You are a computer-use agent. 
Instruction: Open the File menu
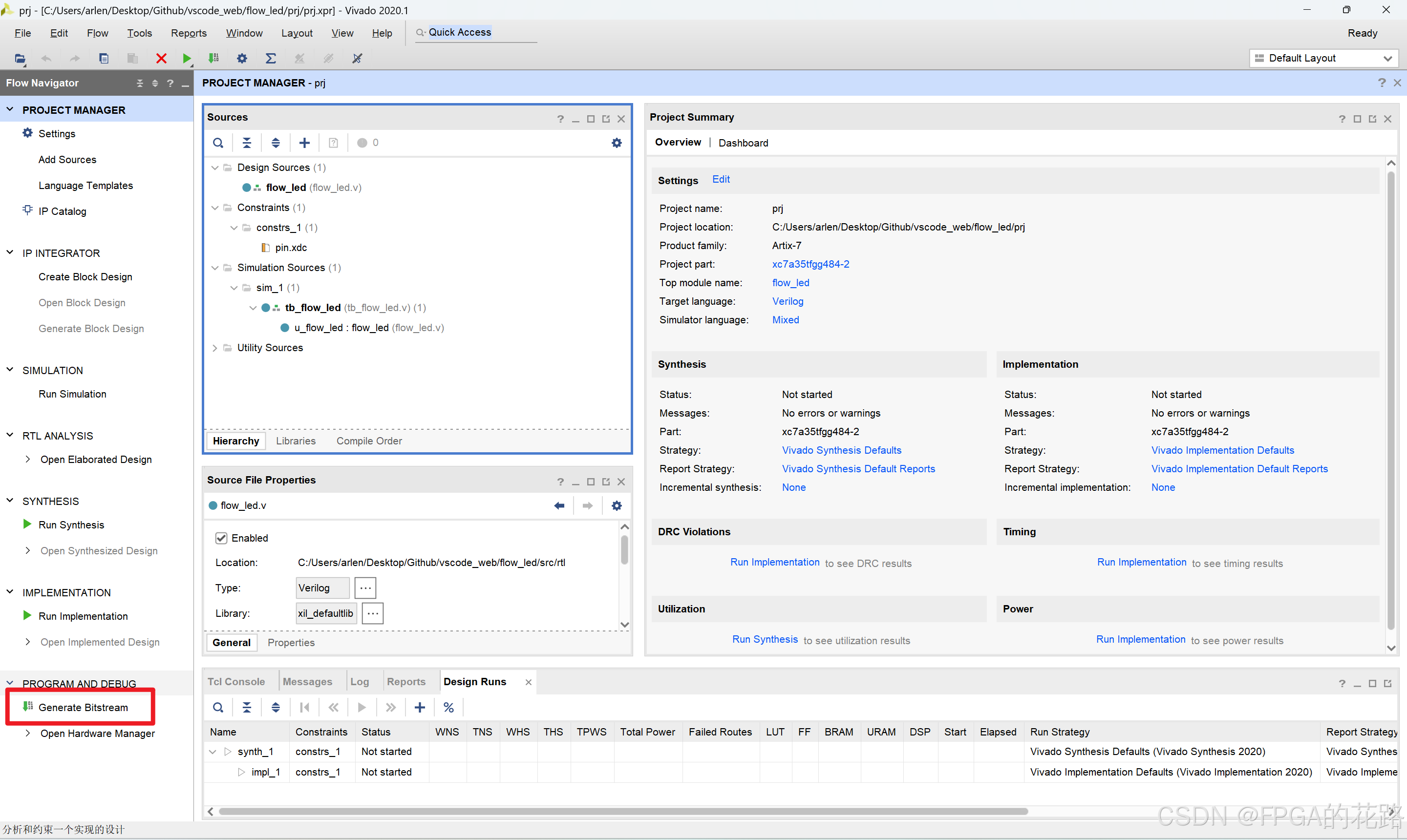[22, 33]
